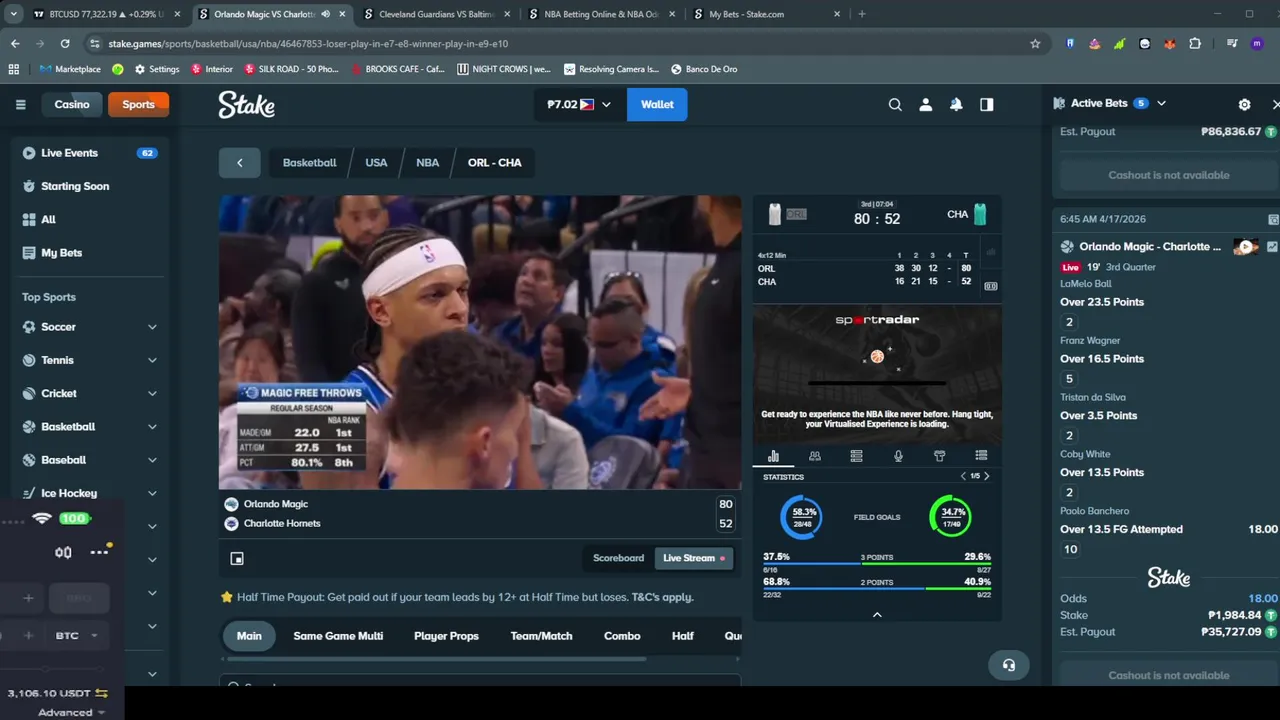Play the stream thumbnail on the Orlando Magic bet
Image resolution: width=1280 pixels, height=720 pixels.
(x=1246, y=246)
